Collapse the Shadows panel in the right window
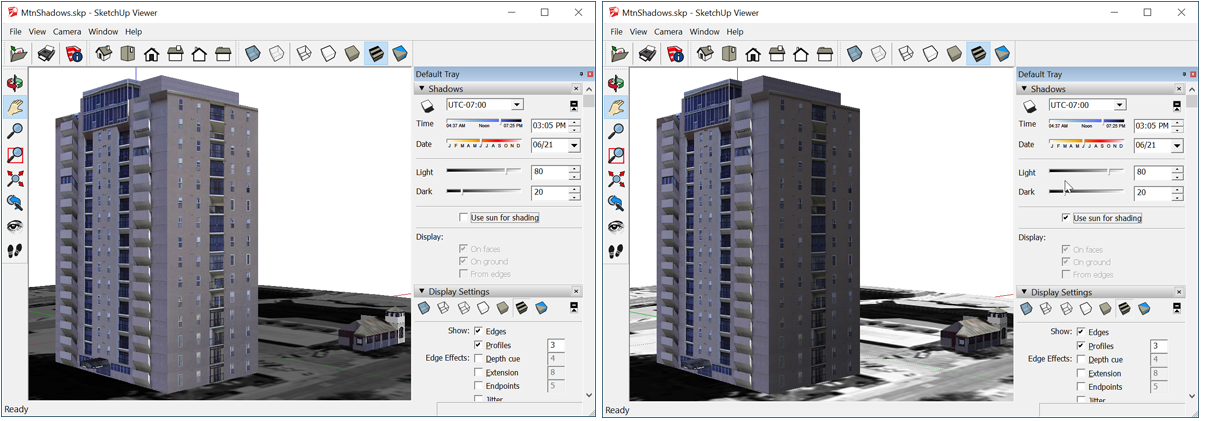The image size is (1205, 421). tap(1024, 89)
